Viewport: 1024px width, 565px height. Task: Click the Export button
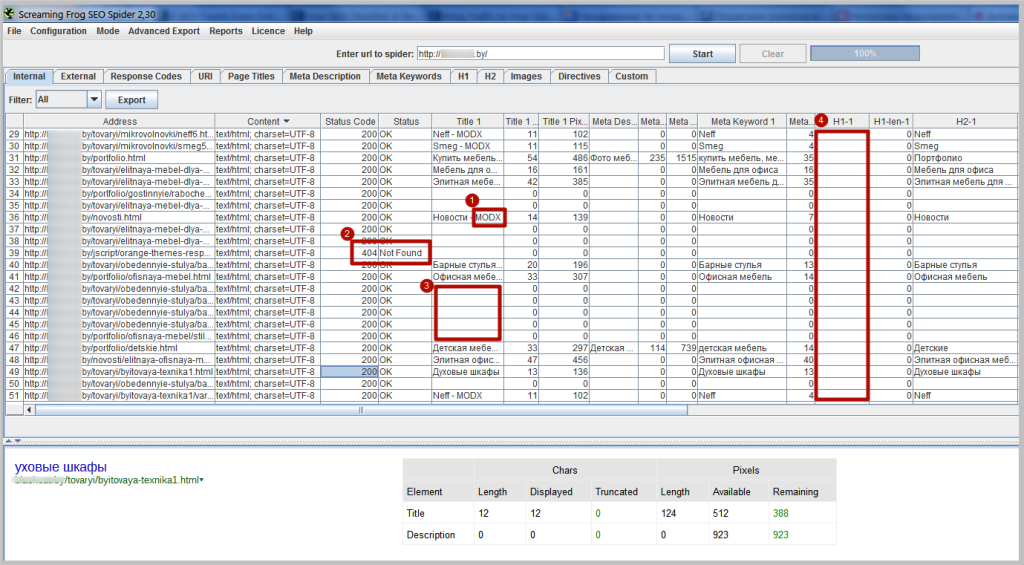coord(131,100)
